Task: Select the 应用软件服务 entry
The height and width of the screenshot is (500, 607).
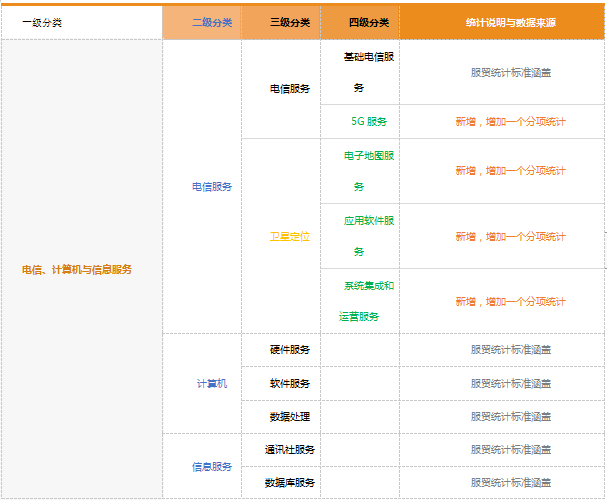Action: [367, 236]
